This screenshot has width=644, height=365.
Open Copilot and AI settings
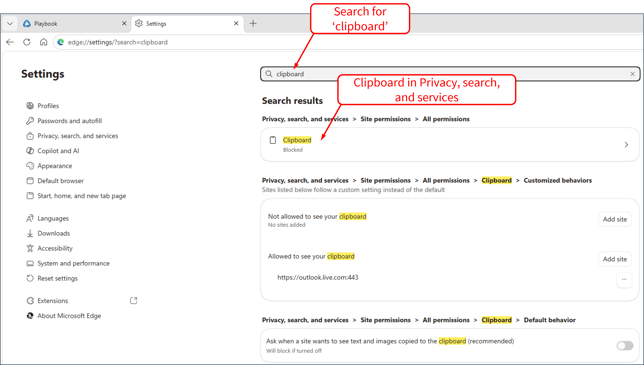point(58,151)
